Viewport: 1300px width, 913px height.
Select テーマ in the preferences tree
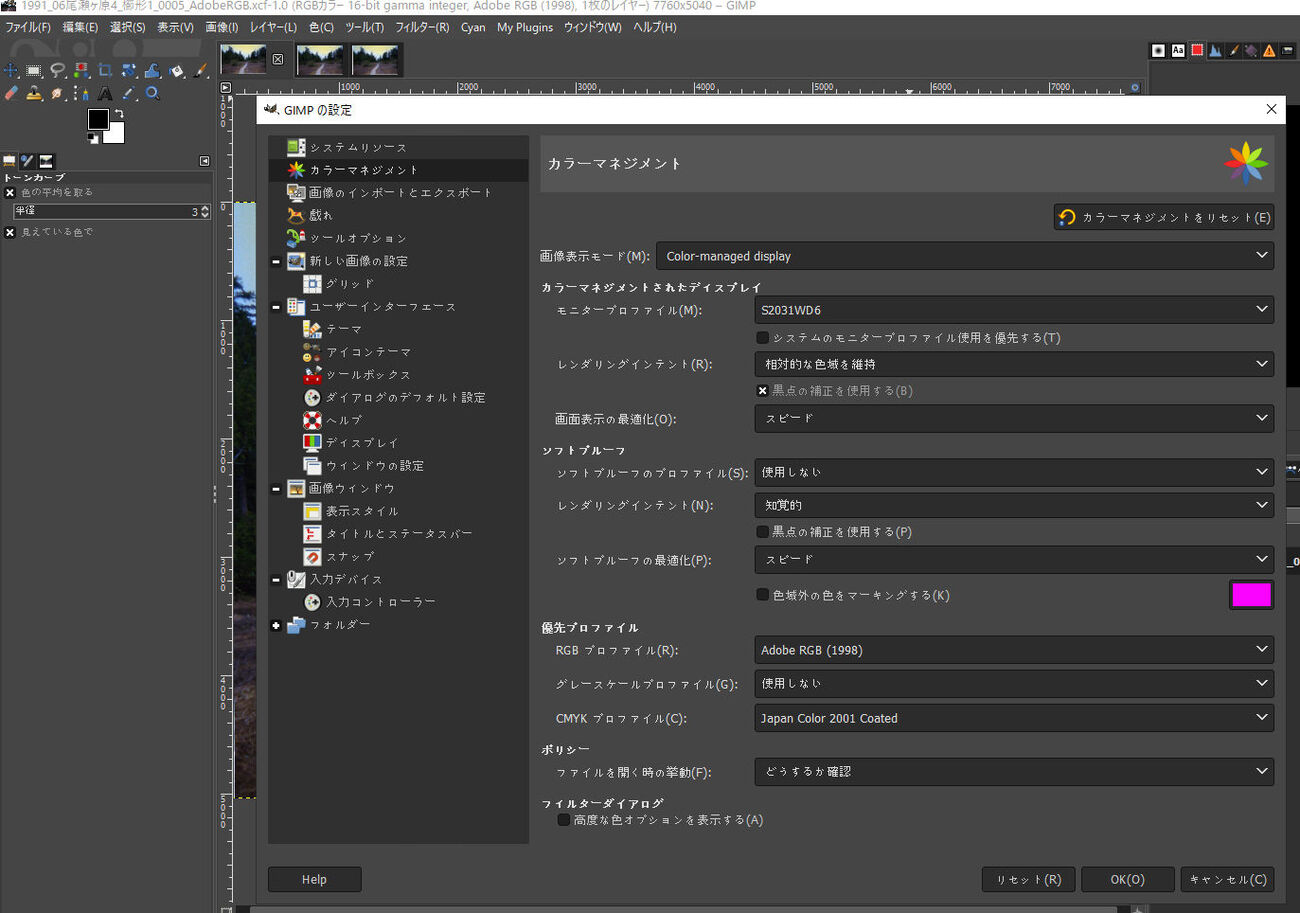344,329
